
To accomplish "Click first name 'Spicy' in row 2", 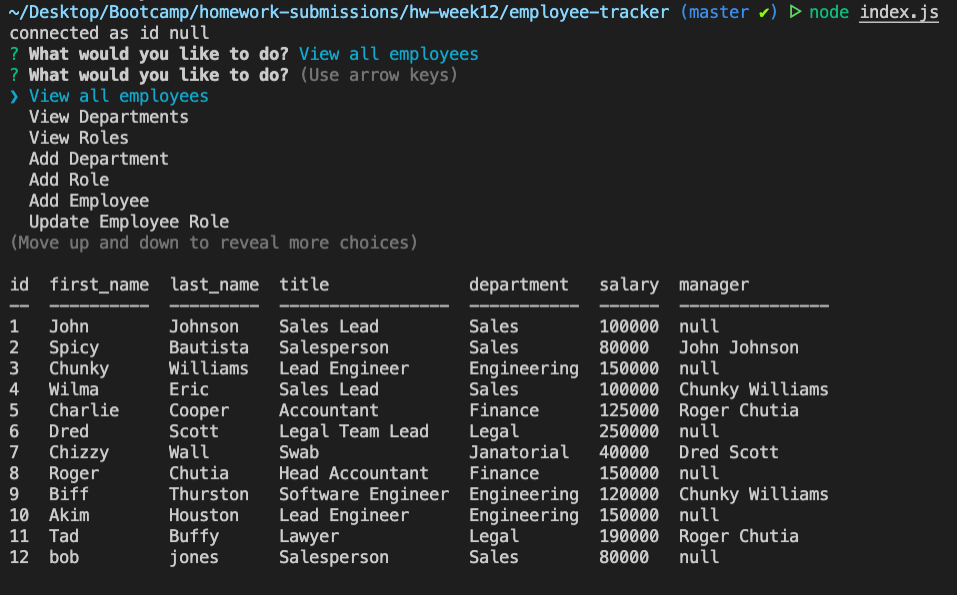I will pos(74,348).
